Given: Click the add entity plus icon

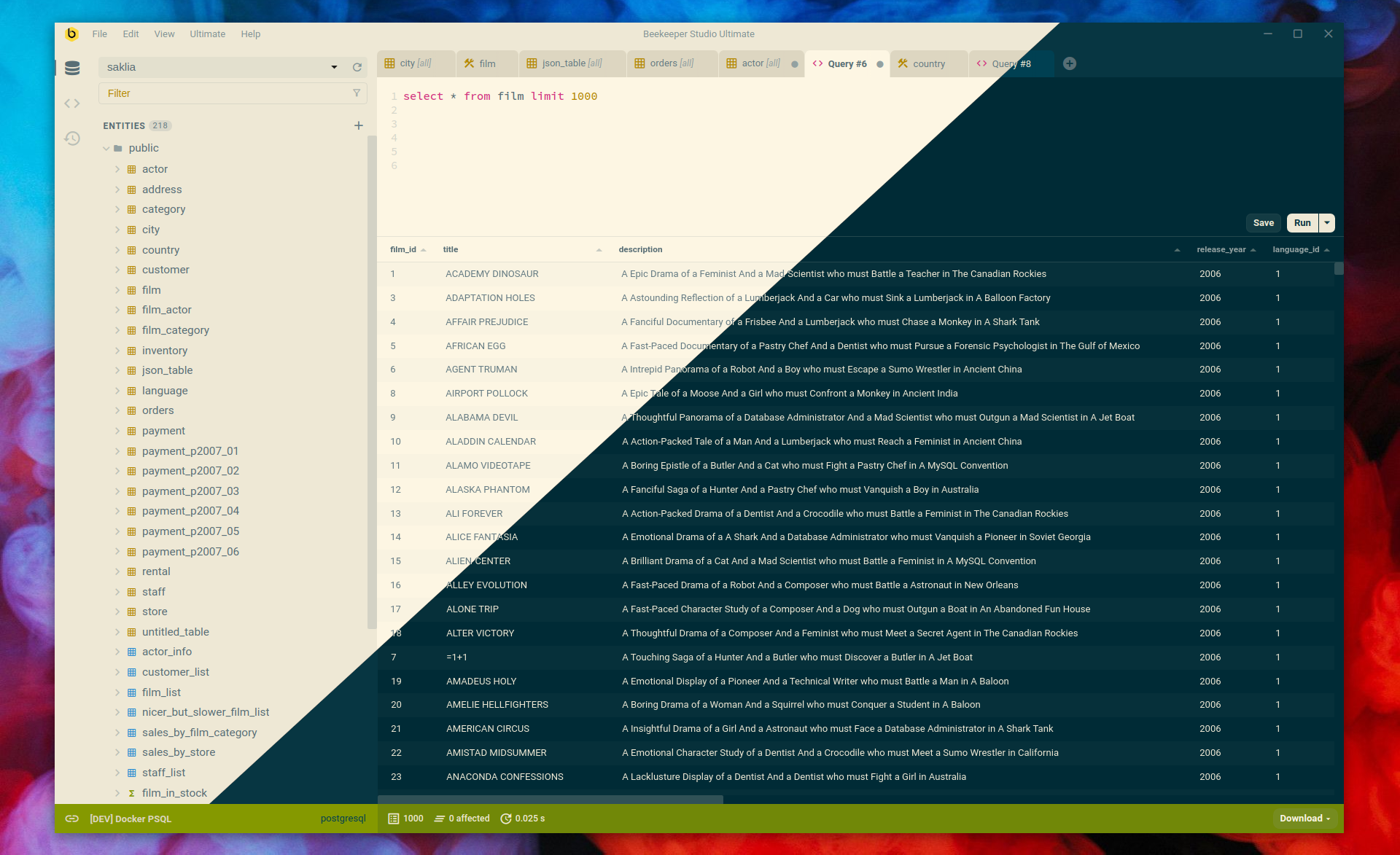Looking at the screenshot, I should 359,125.
